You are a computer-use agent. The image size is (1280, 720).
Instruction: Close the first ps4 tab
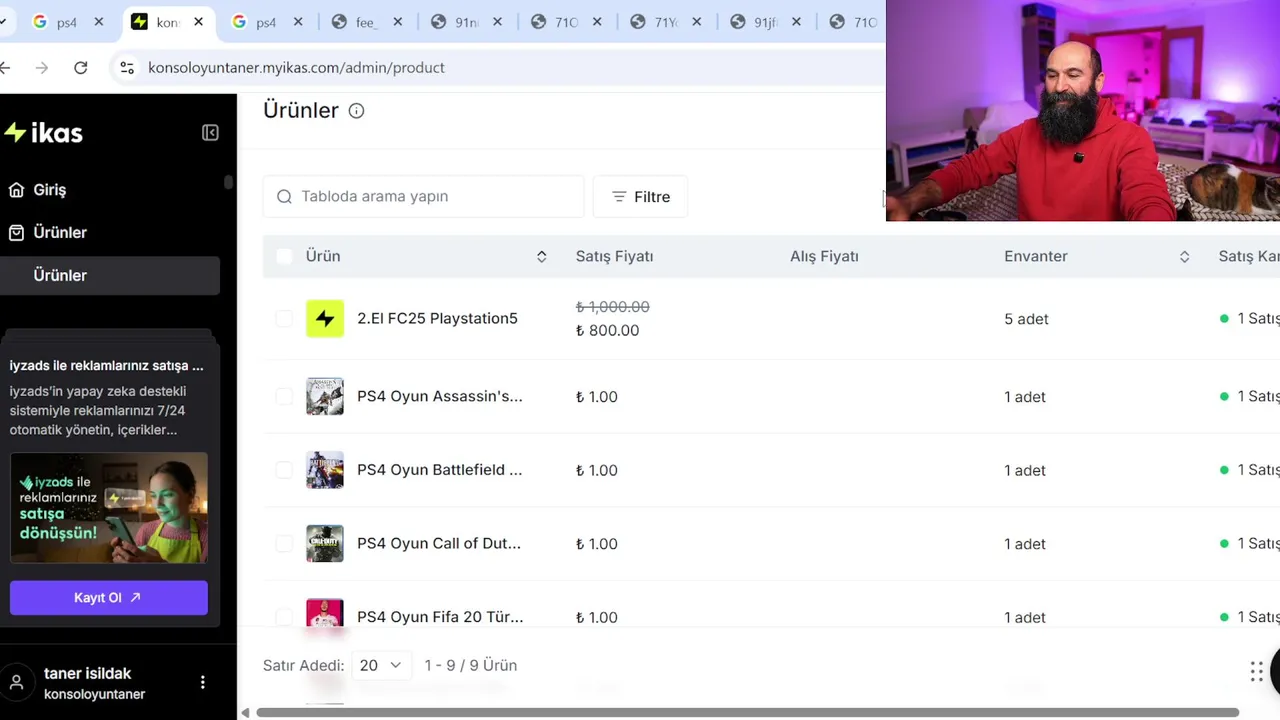tap(99, 22)
